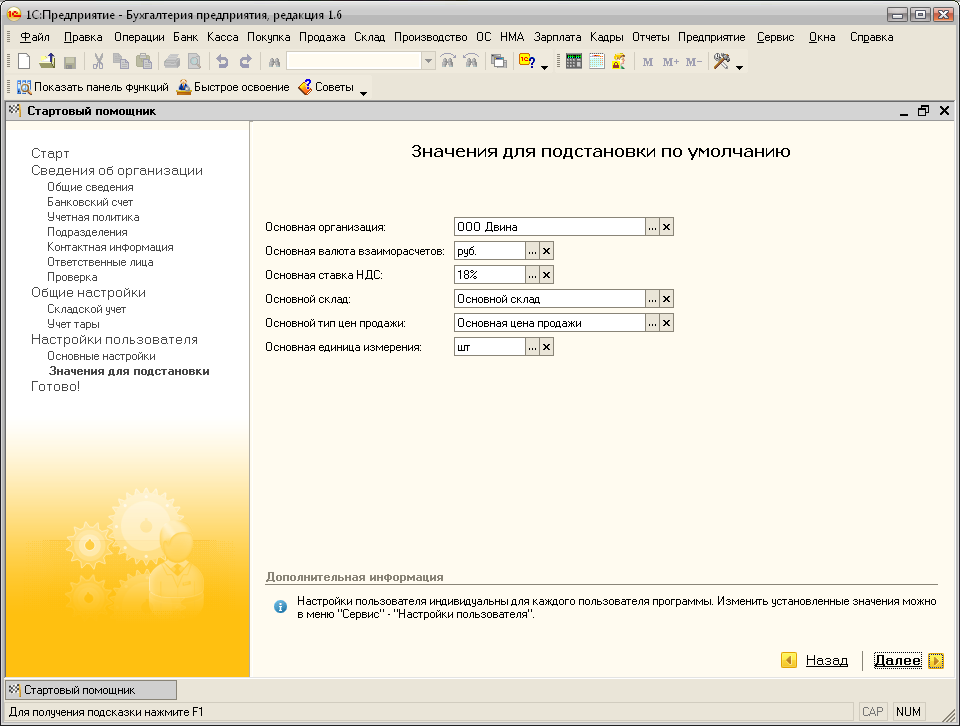Open selection button for Основная ставка НДС
960x726 pixels.
(532, 275)
